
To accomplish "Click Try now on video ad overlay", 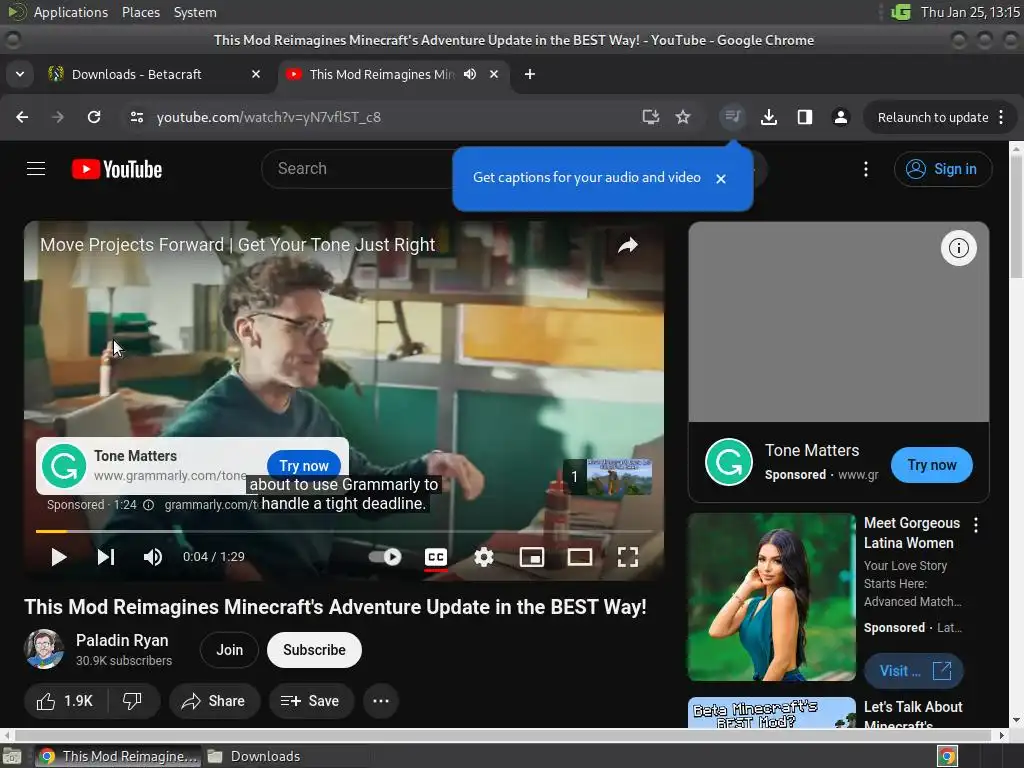I will click(x=304, y=465).
